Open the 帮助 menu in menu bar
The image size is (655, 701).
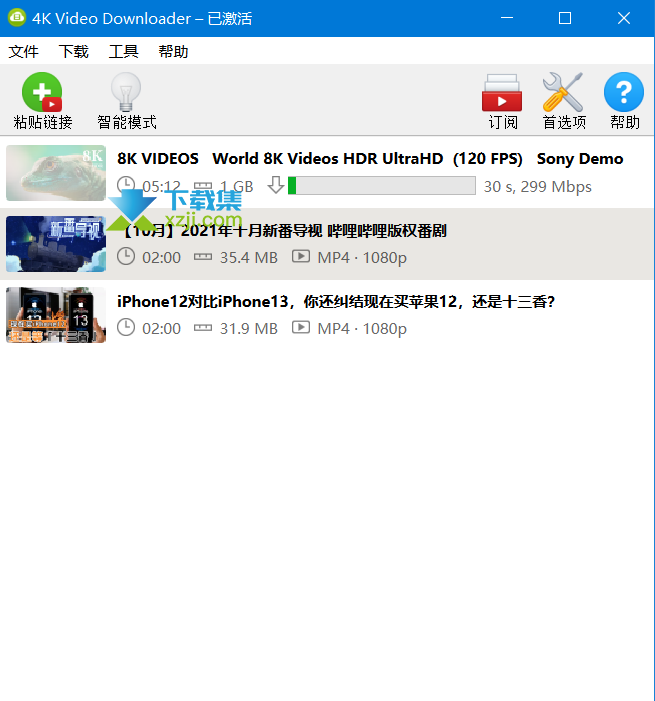click(x=173, y=51)
